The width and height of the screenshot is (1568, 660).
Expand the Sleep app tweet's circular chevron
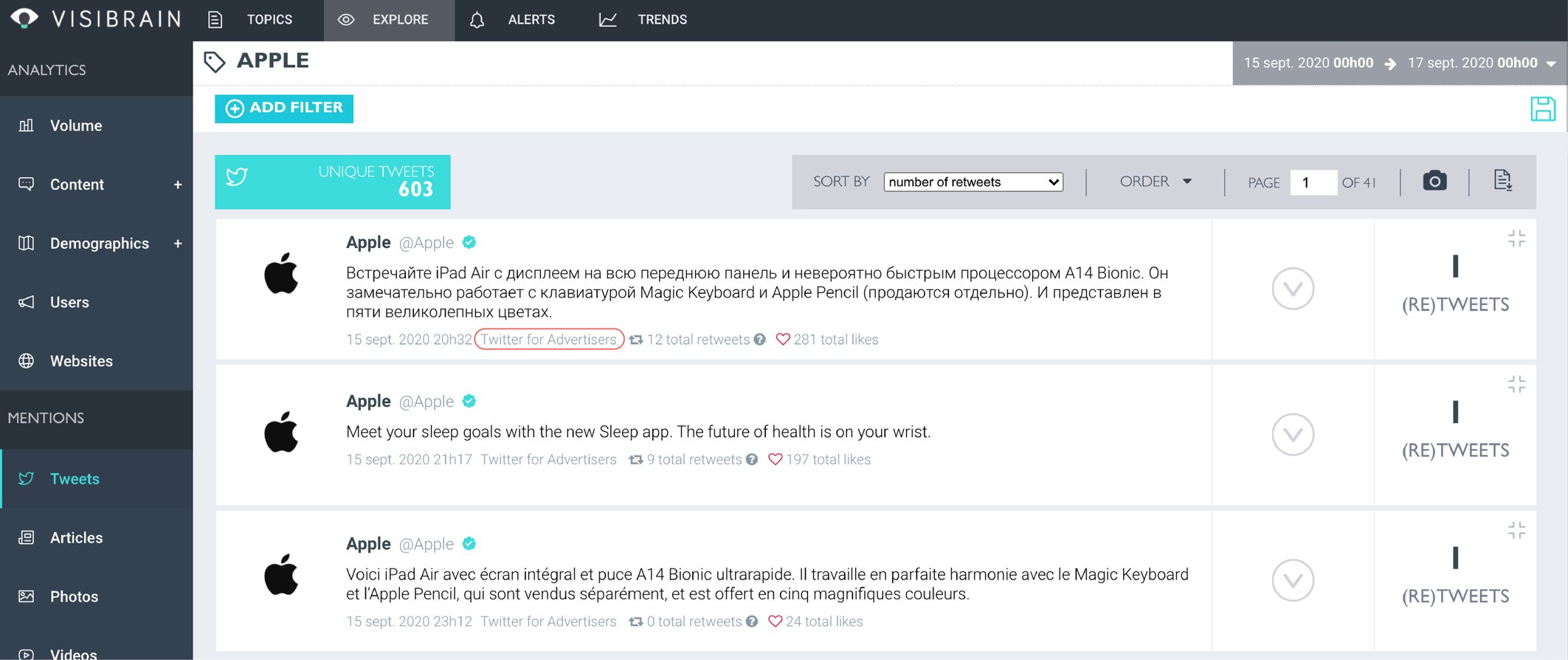point(1293,434)
